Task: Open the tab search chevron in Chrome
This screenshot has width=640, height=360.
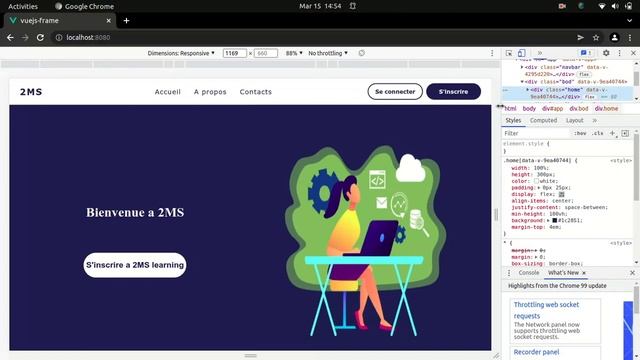Action: (x=629, y=20)
